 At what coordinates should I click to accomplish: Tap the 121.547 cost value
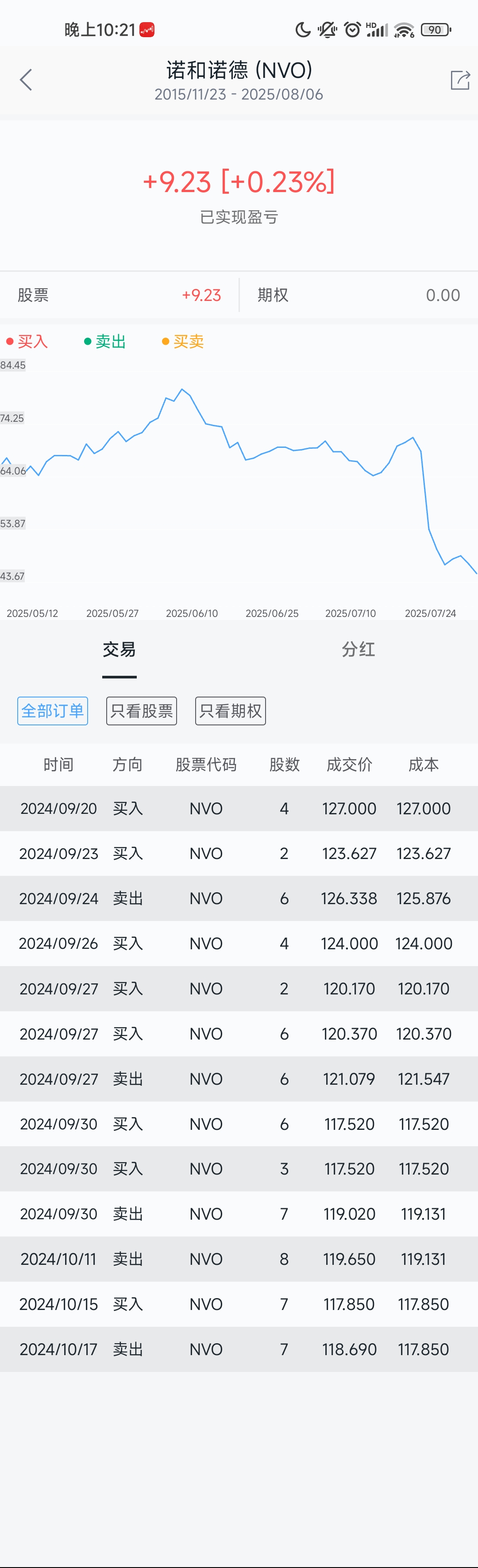pyautogui.click(x=424, y=1079)
